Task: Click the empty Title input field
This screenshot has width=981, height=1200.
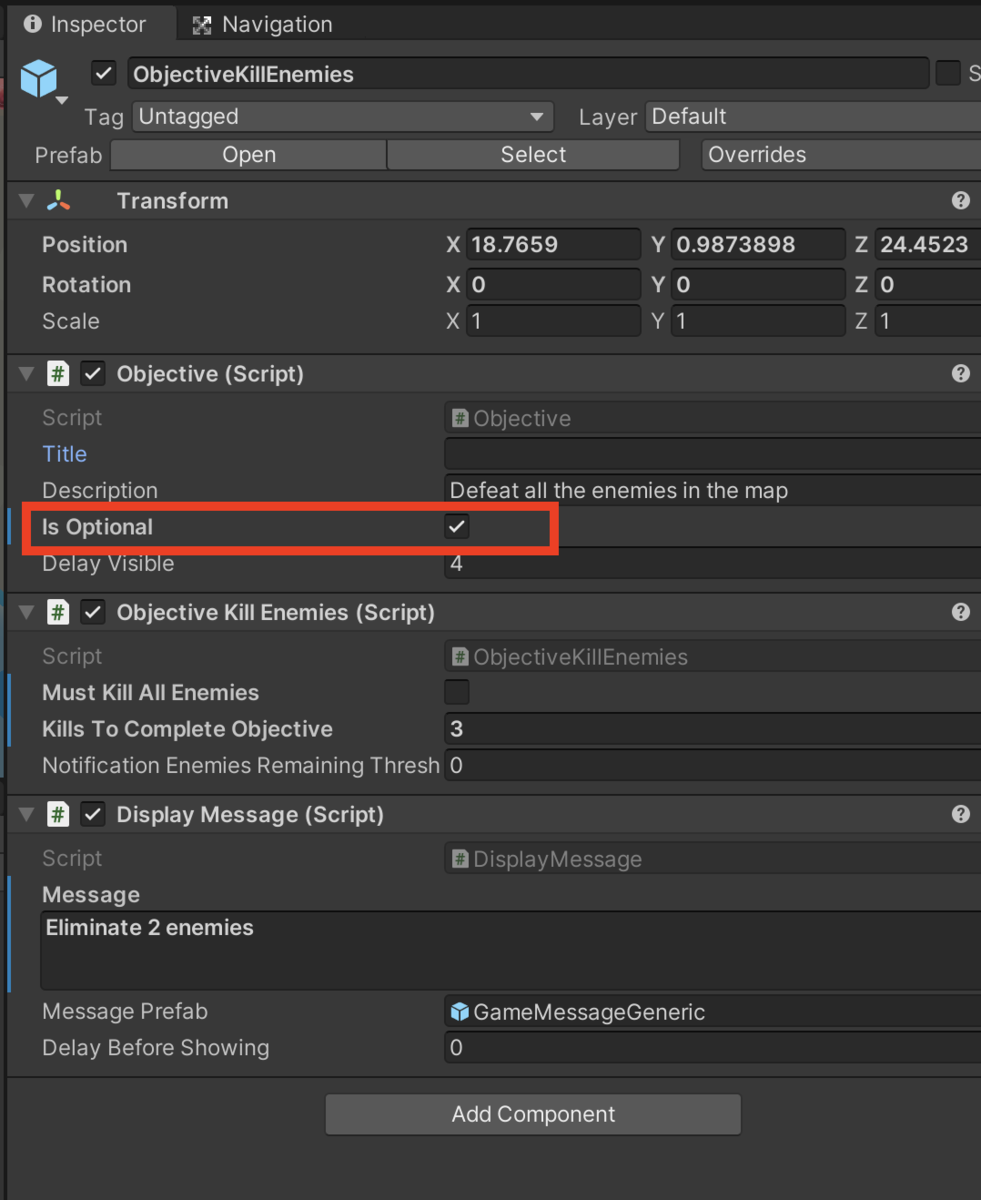Action: [712, 454]
